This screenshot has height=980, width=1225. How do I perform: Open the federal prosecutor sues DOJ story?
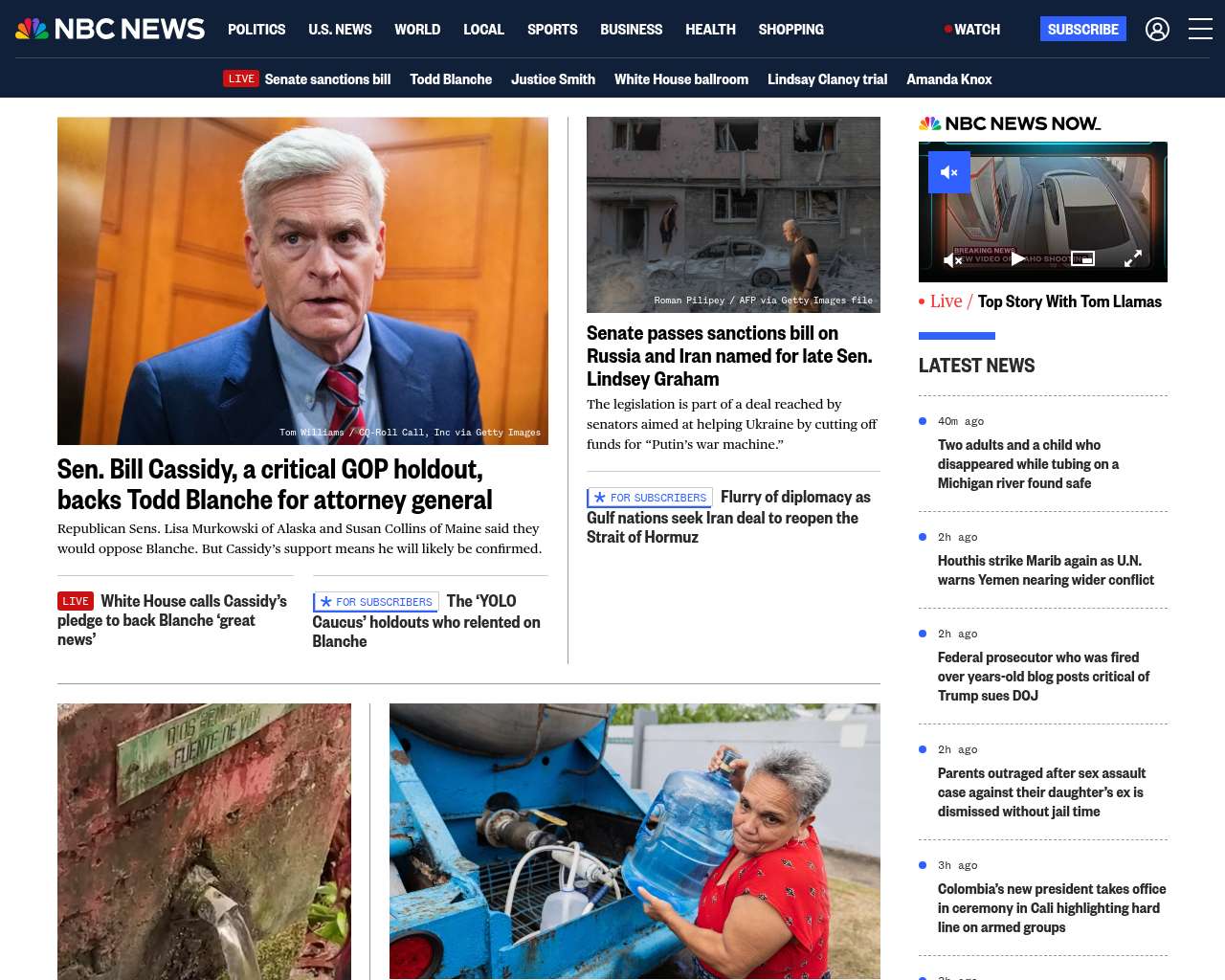1043,677
